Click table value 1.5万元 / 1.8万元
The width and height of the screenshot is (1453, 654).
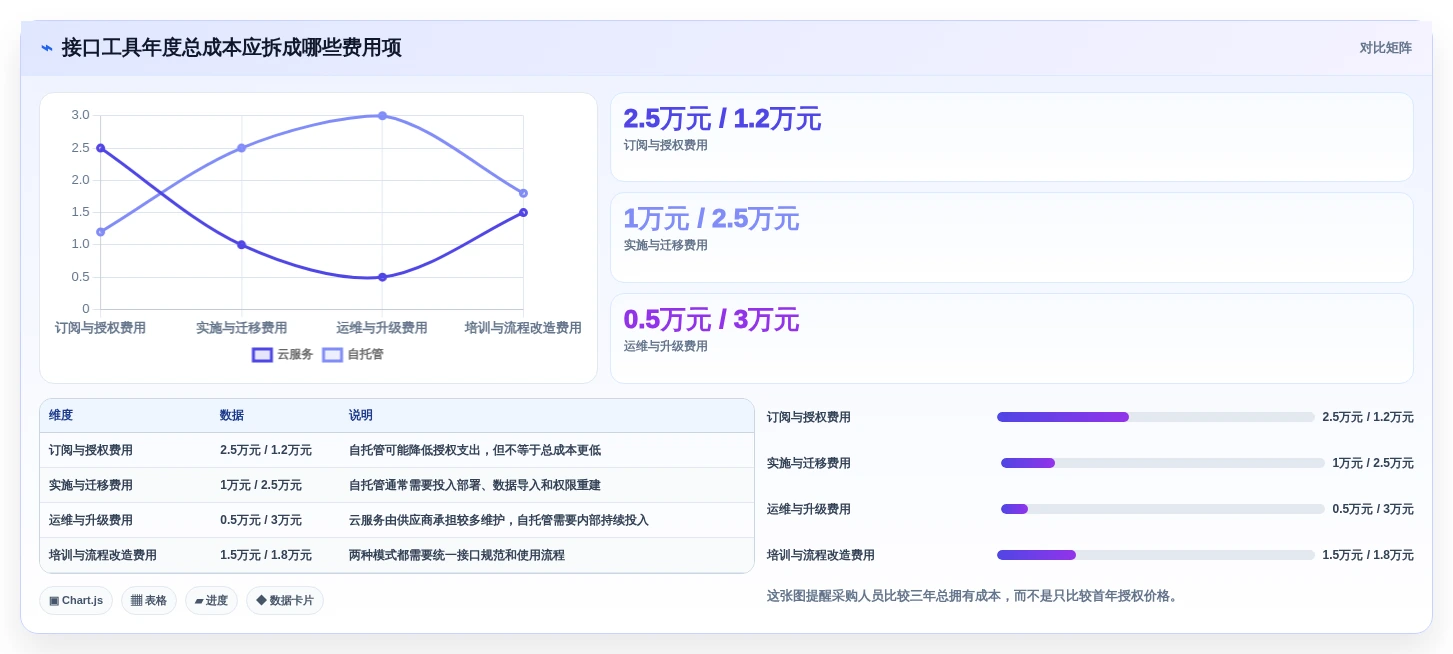(x=266, y=556)
